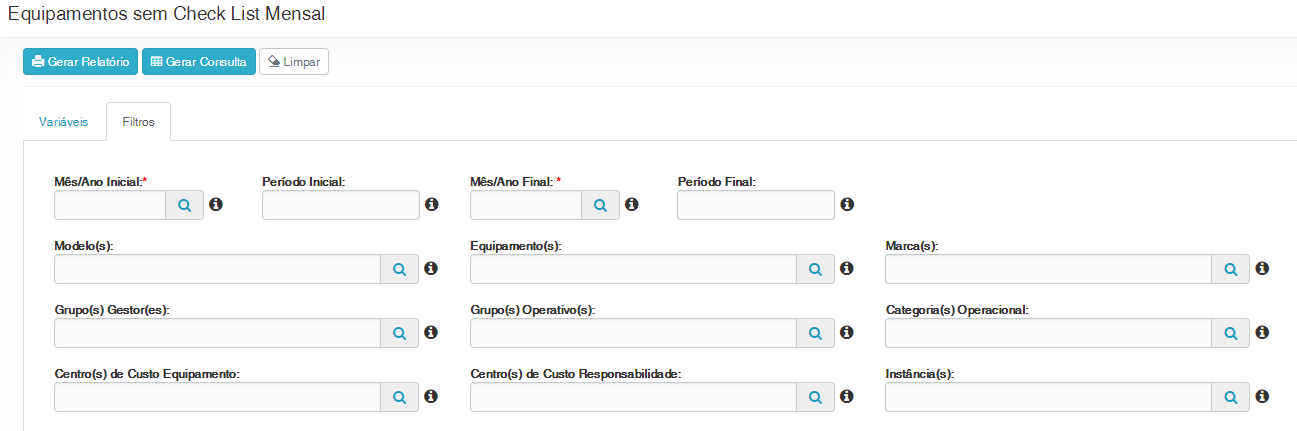Screen dimensions: 1297x431
Task: Select the Filtros tab
Action: [138, 122]
